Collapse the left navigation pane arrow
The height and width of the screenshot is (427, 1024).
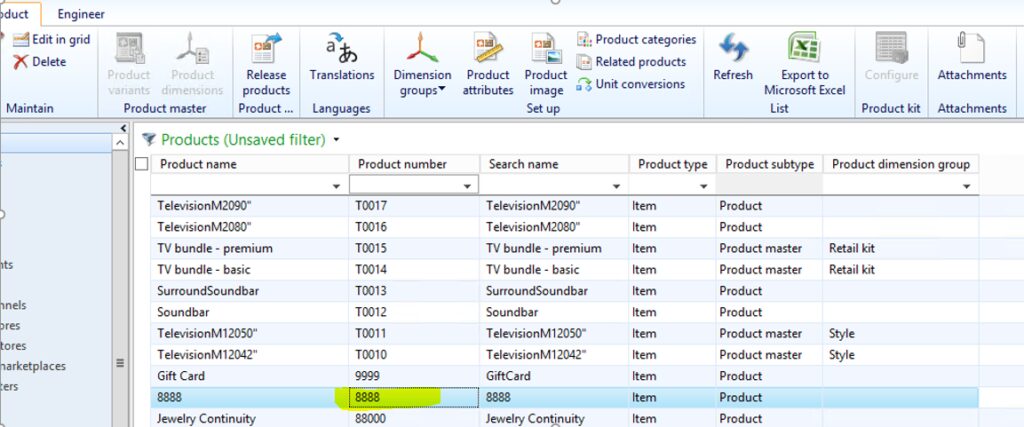(x=123, y=128)
